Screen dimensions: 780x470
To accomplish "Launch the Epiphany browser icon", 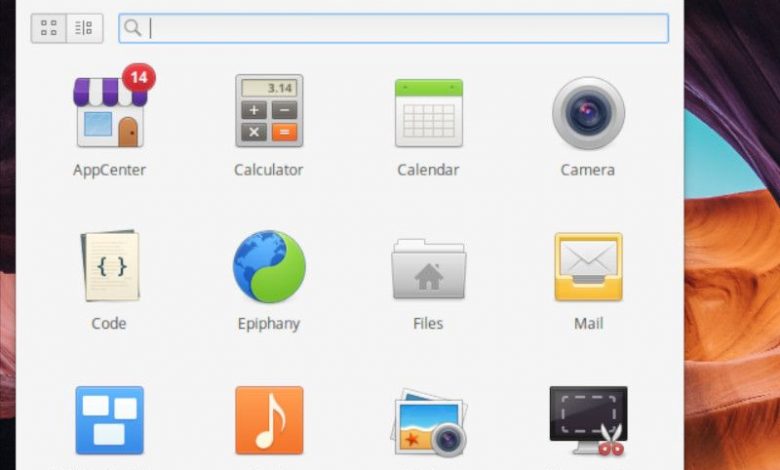I will click(269, 266).
